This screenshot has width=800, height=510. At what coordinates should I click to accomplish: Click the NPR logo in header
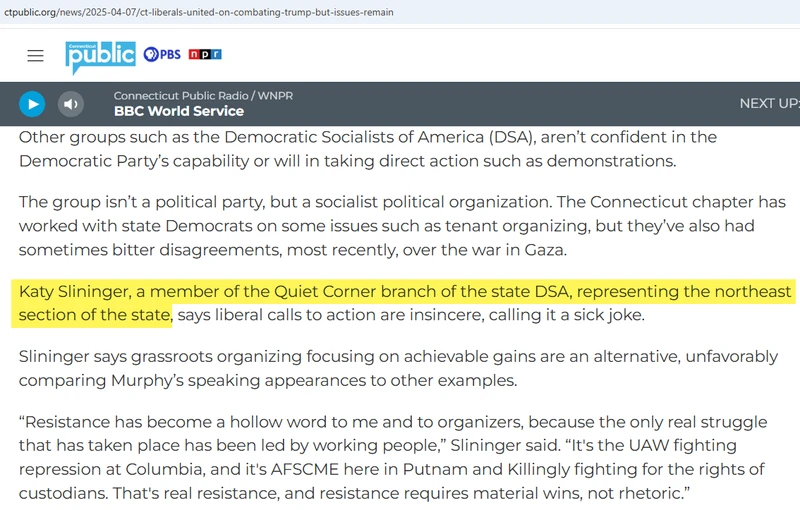(x=205, y=54)
